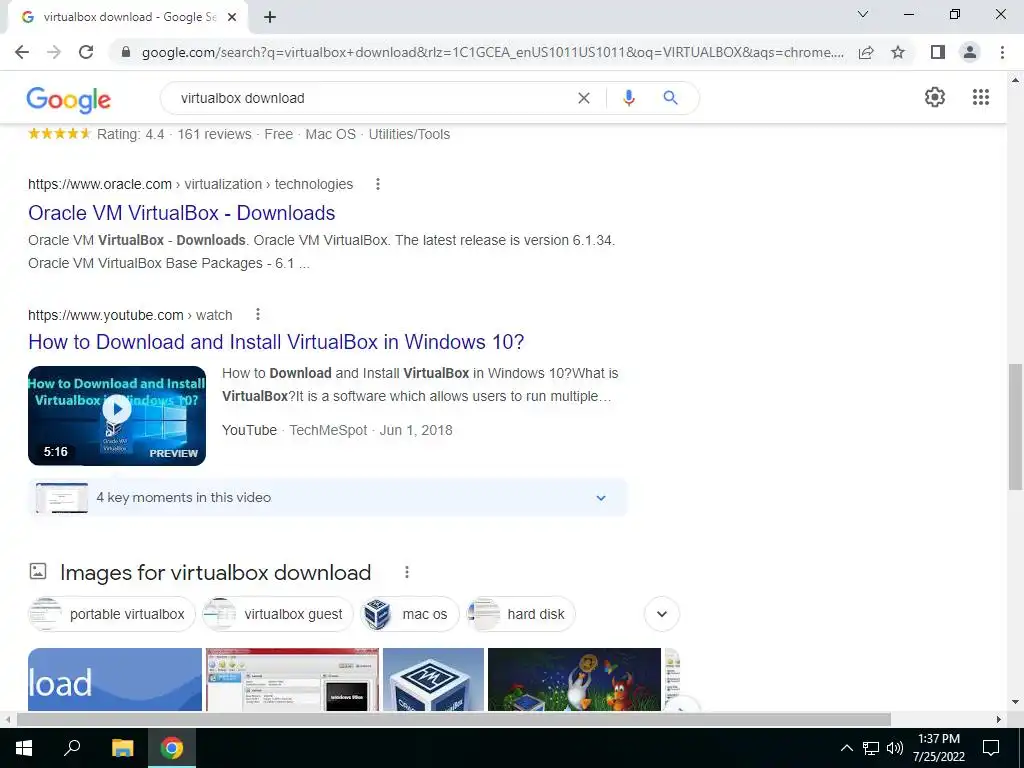Play the VirtualBox video preview thumbnail
Viewport: 1024px width, 768px height.
coord(117,415)
